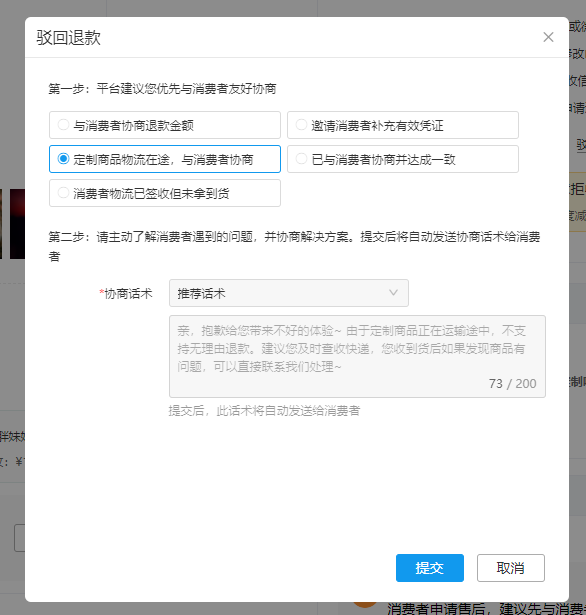Image resolution: width=586 pixels, height=615 pixels.
Task: Click the hint 提交后，此话术将自动发送给消费者
Action: (264, 411)
